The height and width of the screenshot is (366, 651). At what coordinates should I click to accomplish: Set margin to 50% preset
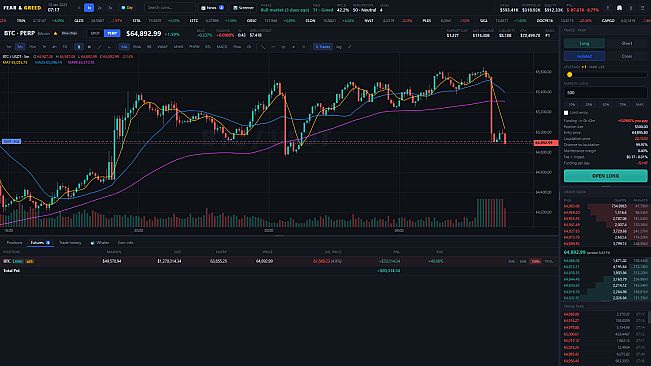tap(606, 105)
